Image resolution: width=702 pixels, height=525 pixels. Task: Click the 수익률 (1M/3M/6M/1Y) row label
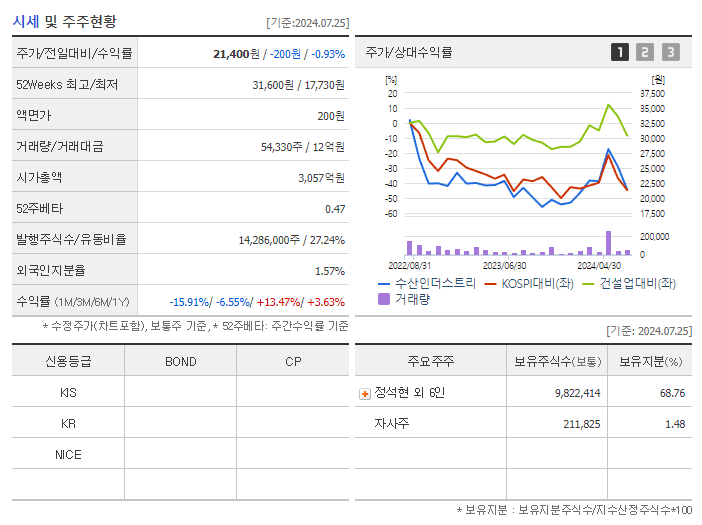tap(73, 302)
